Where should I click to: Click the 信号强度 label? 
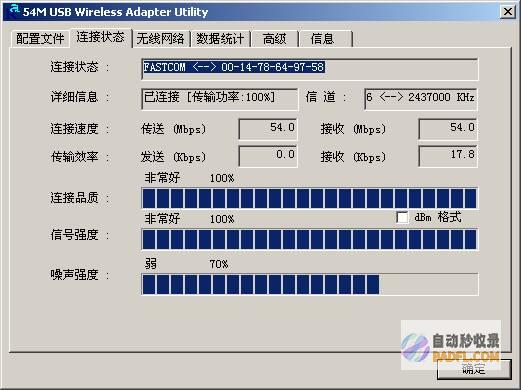79,235
